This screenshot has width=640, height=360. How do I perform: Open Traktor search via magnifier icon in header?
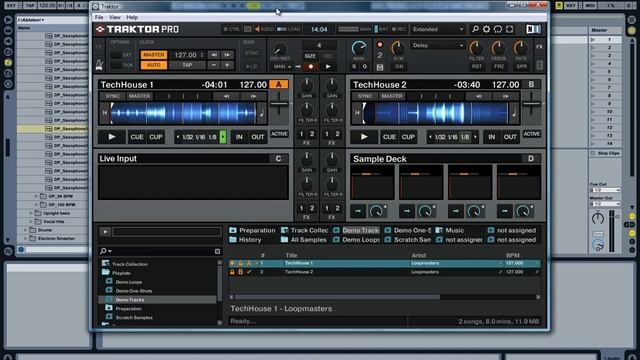pos(475,29)
